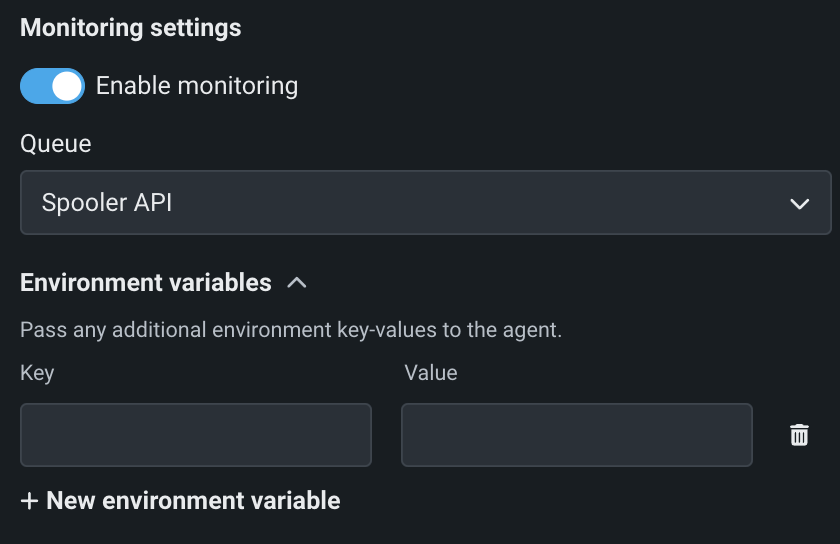Click the Enable monitoring label text
840x544 pixels.
click(197, 86)
